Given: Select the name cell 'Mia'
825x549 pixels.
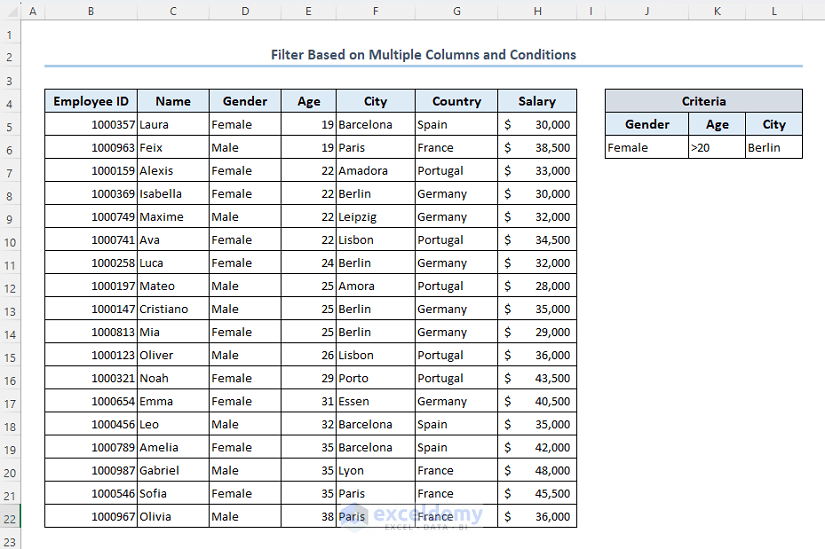Looking at the screenshot, I should pos(173,332).
